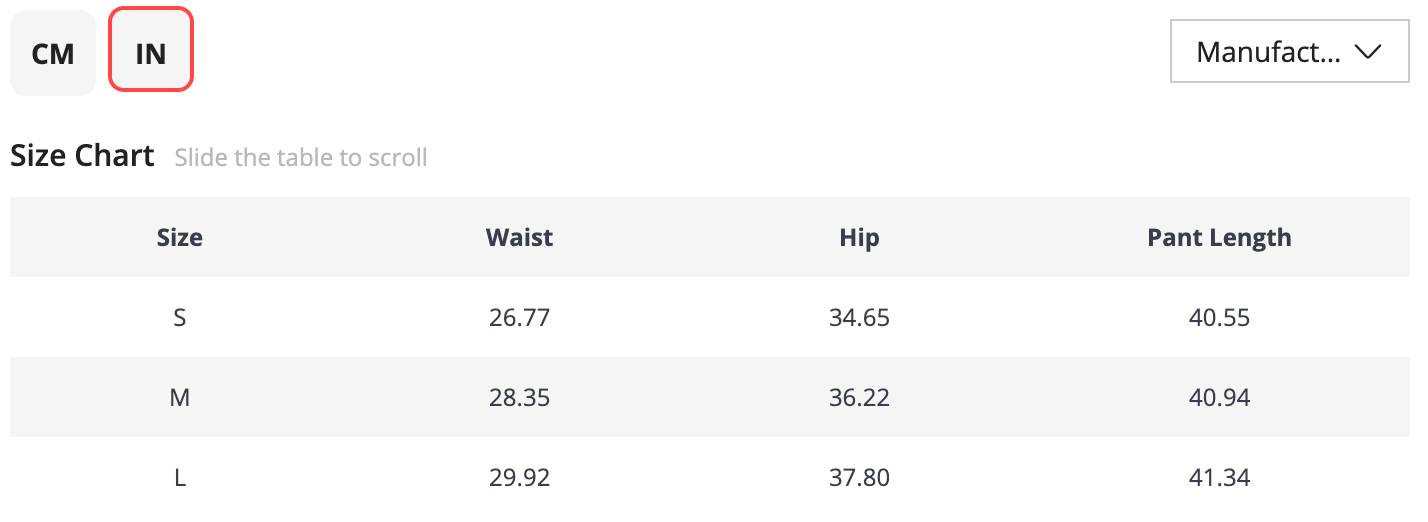This screenshot has height=522, width=1428.
Task: Click hip value 37.80
Action: 859,478
